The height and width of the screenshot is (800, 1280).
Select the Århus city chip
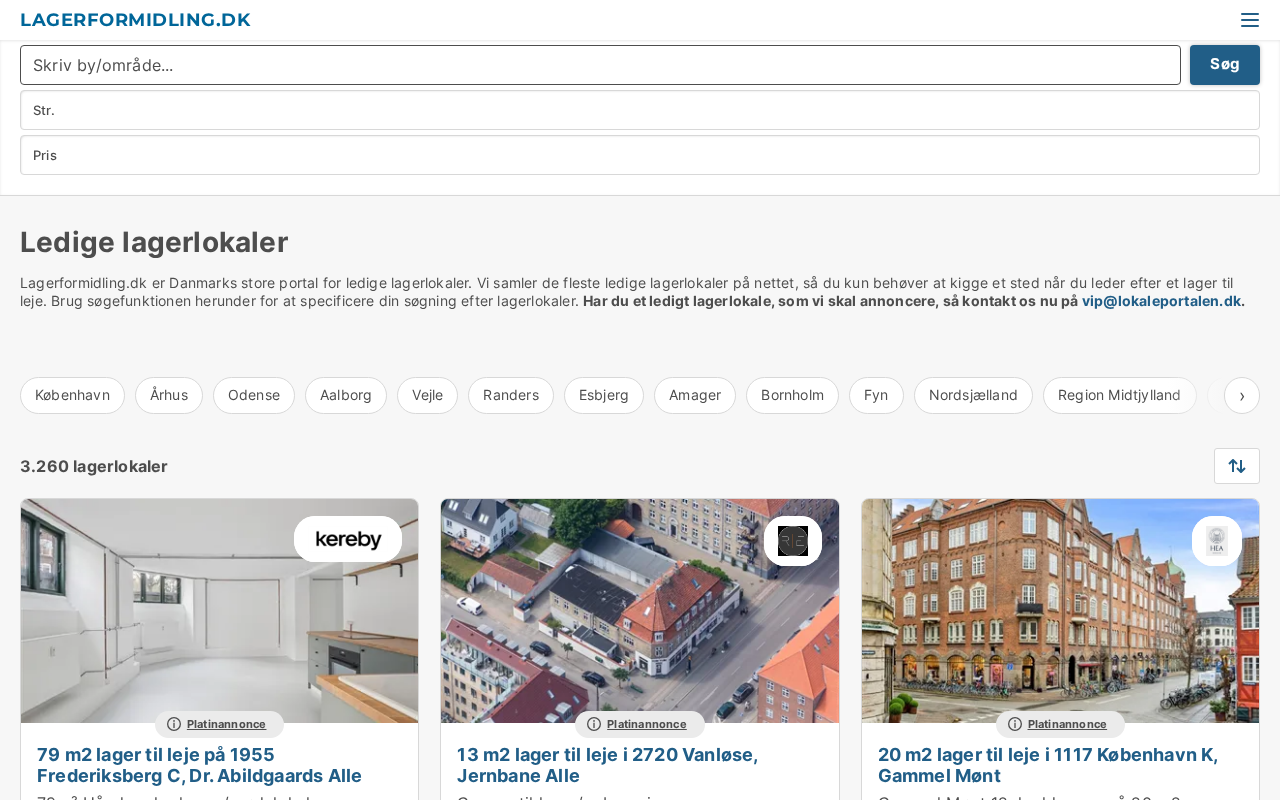click(x=169, y=395)
